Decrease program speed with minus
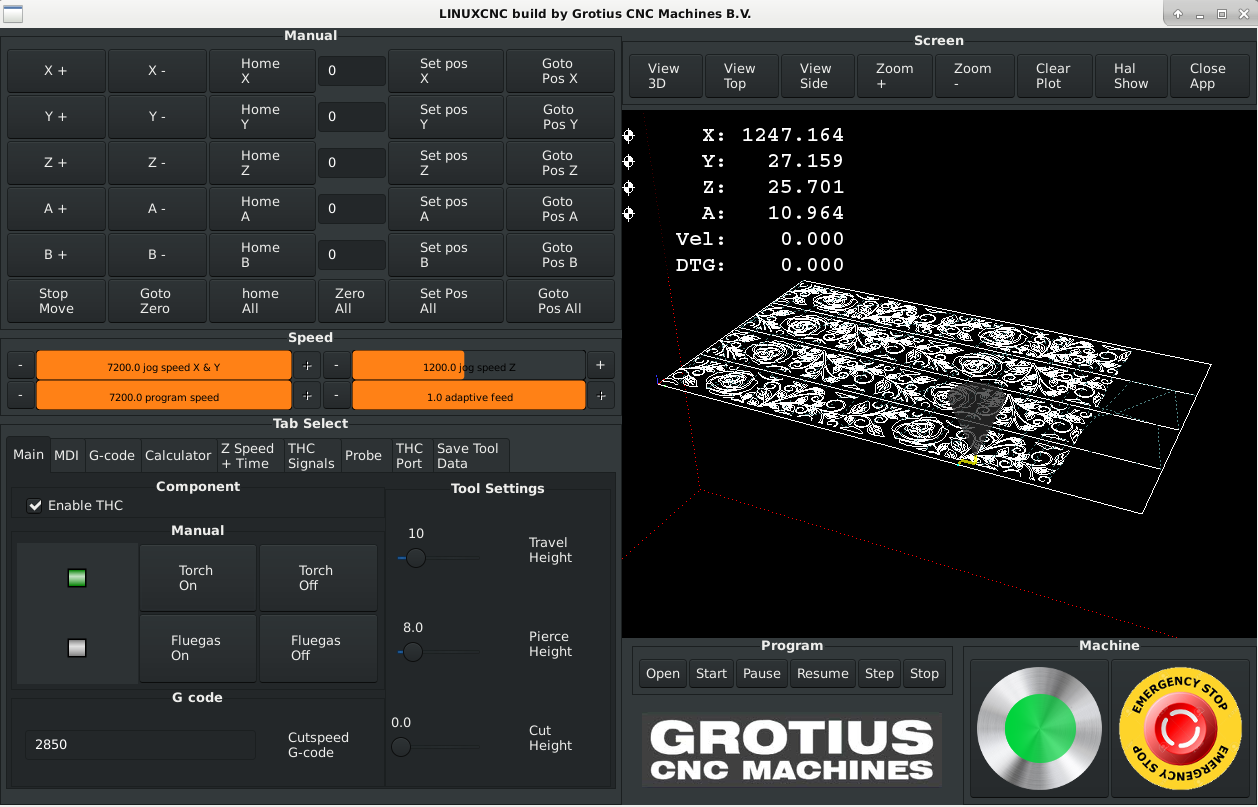 tap(21, 396)
